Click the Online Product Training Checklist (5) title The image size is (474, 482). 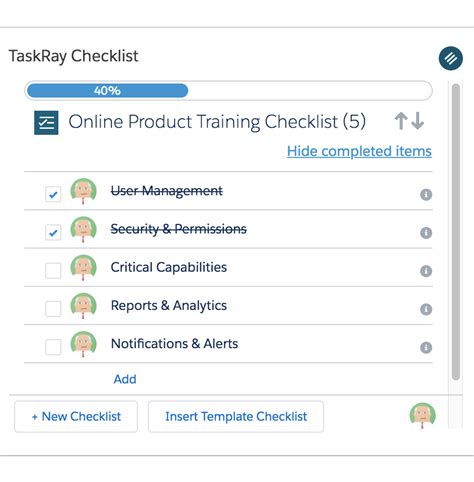217,122
